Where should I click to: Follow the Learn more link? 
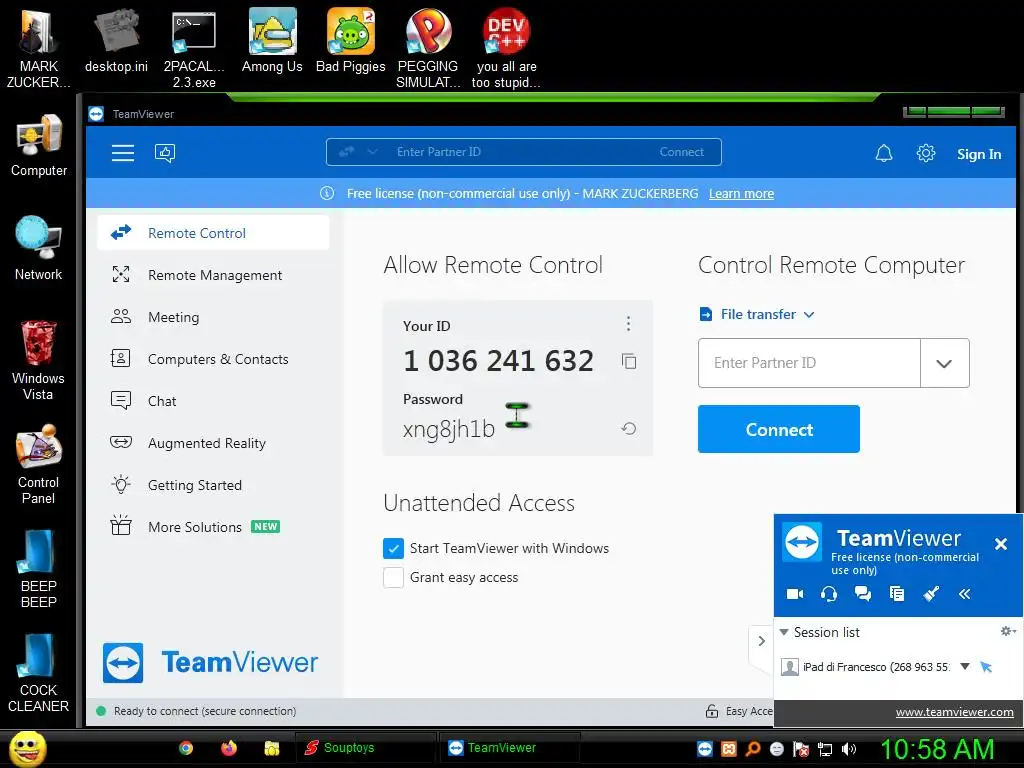741,193
